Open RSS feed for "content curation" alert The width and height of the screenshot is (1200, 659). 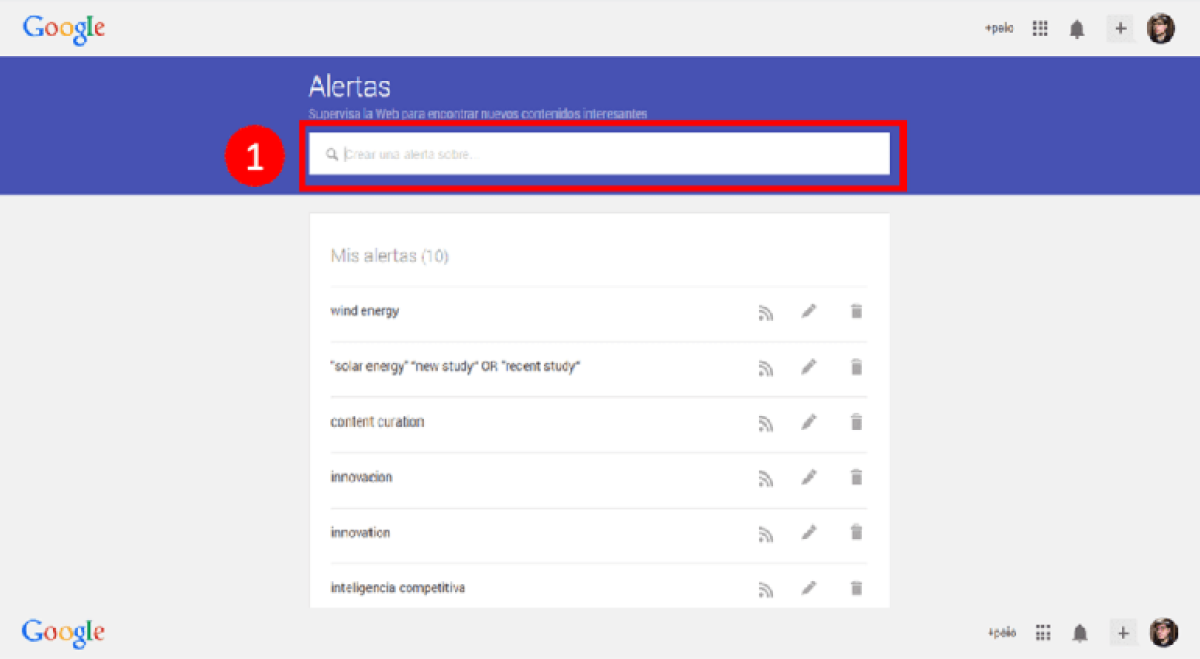click(x=766, y=422)
